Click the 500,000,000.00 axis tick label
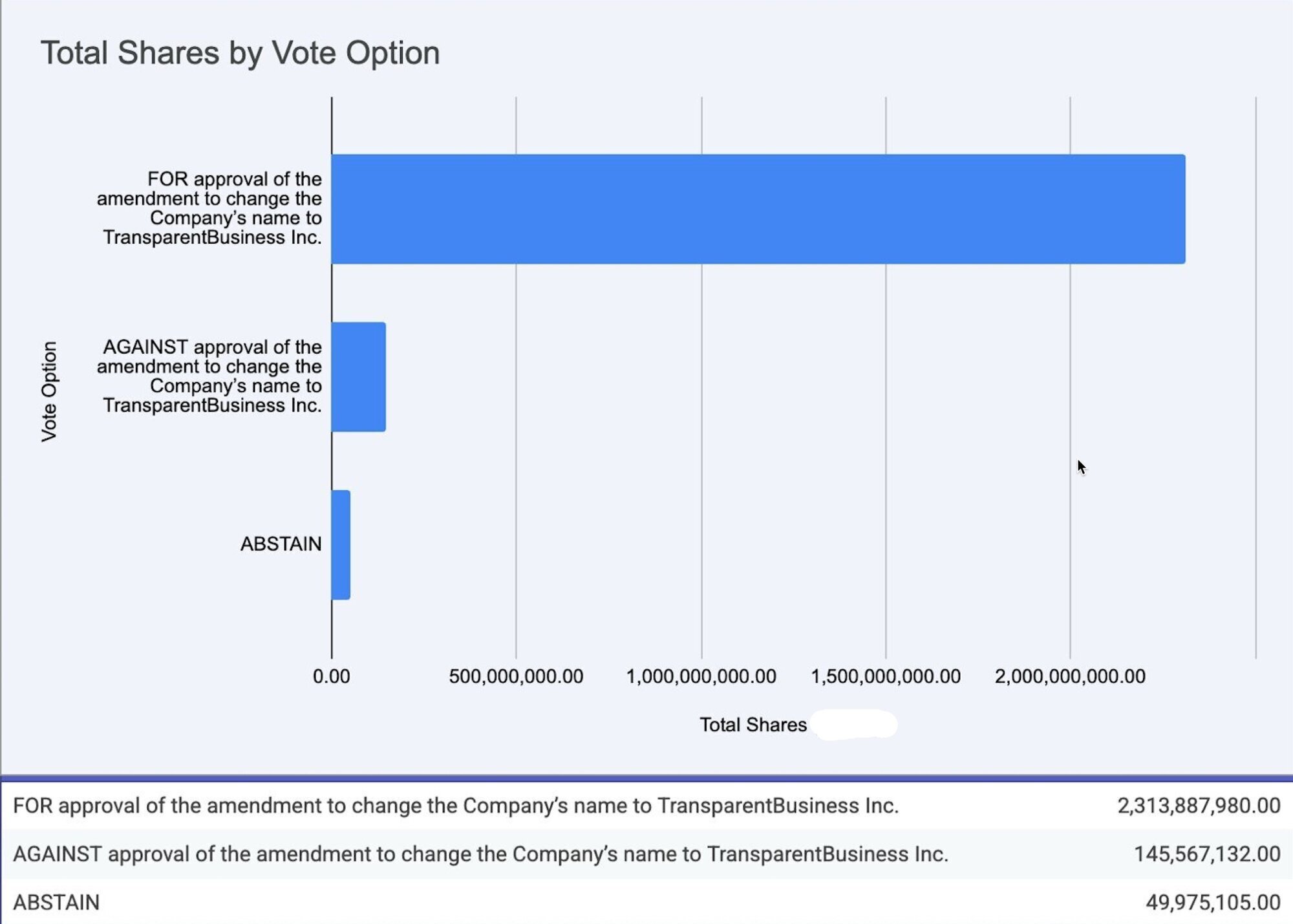 (516, 676)
